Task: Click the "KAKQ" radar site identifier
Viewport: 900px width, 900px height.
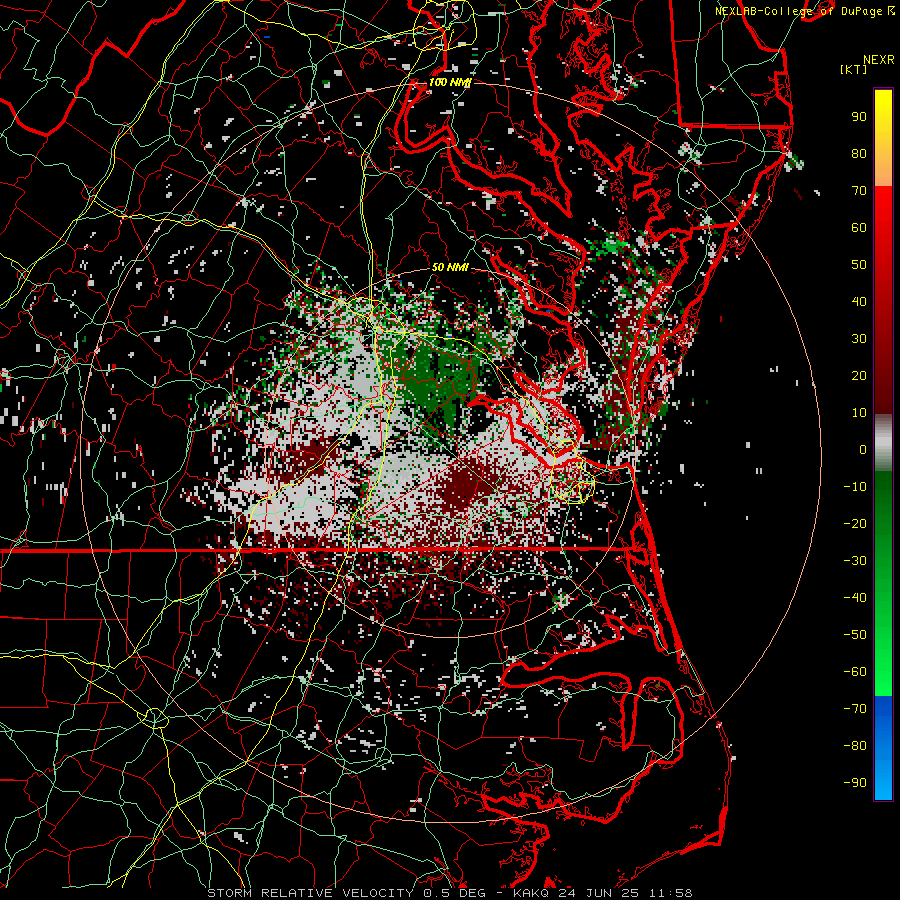Action: (x=530, y=893)
